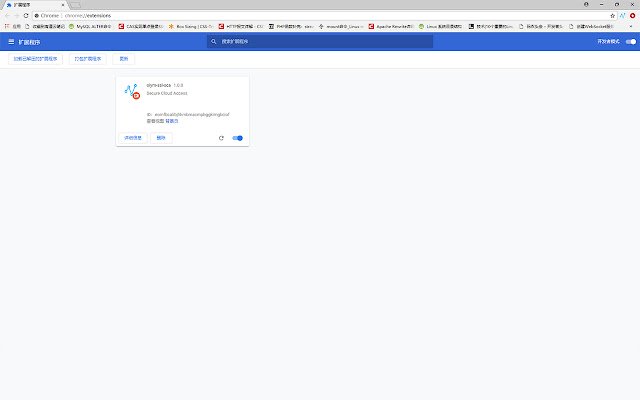640x400 pixels.
Task: Open Apache Rewrite bookmark
Action: click(391, 26)
